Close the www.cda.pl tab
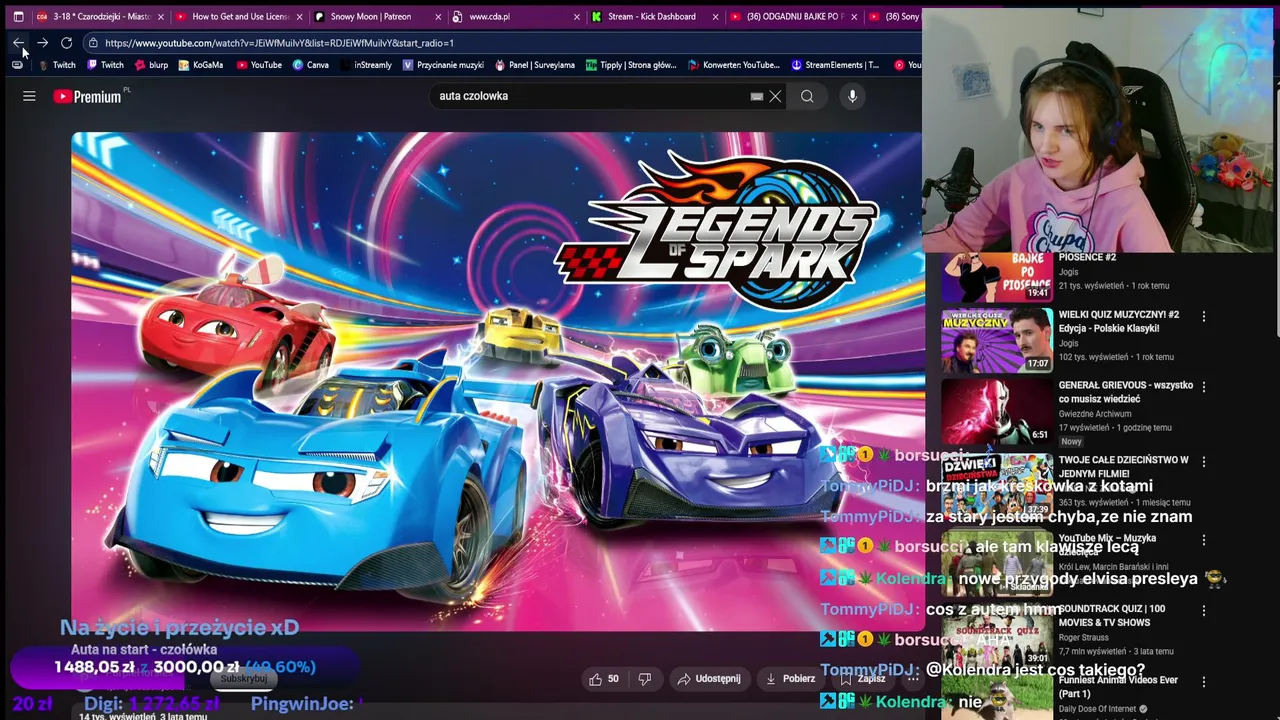 click(x=577, y=17)
